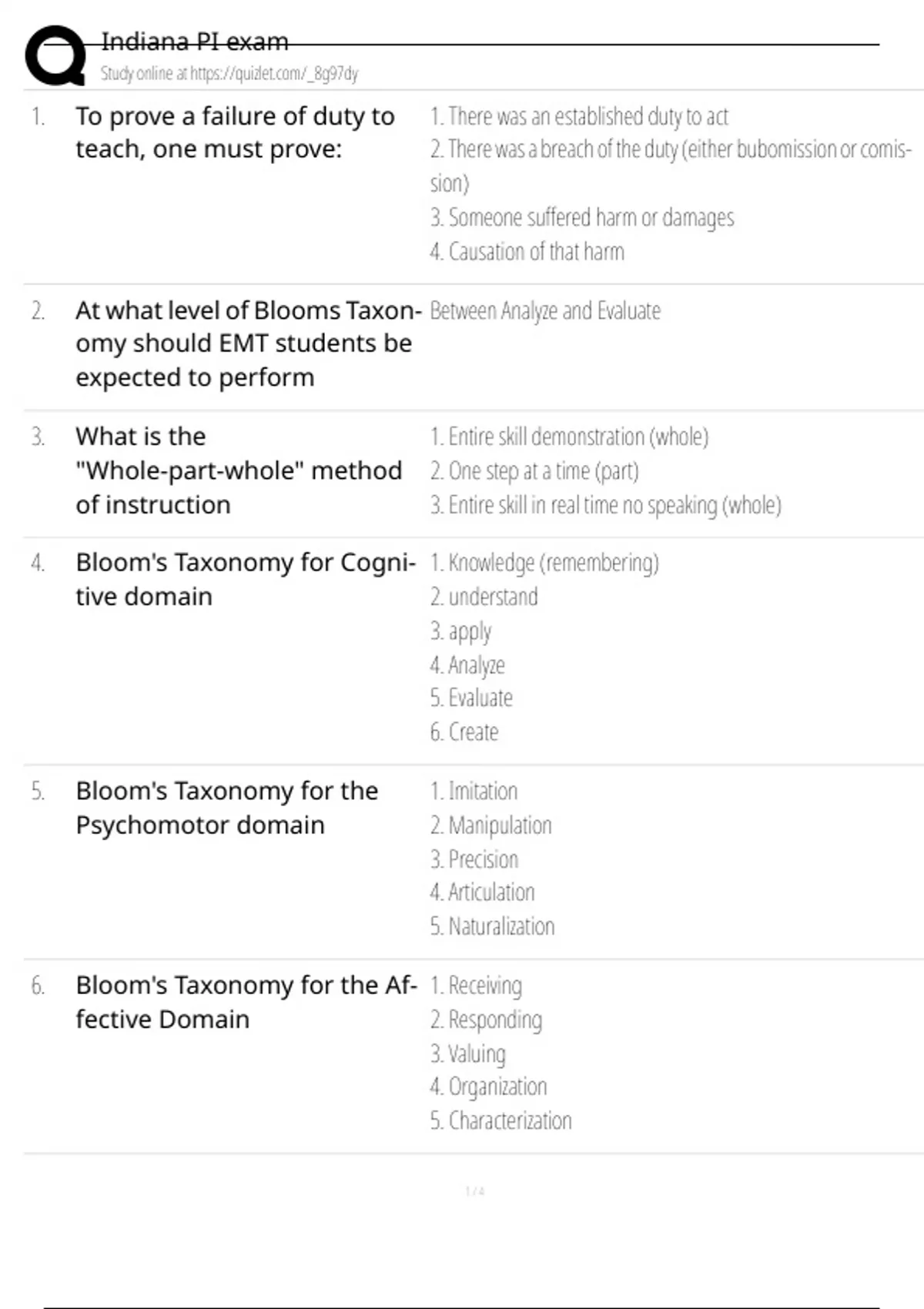924x1309 pixels.
Task: Select the Psychomotor domain term
Action: pyautogui.click(x=226, y=808)
